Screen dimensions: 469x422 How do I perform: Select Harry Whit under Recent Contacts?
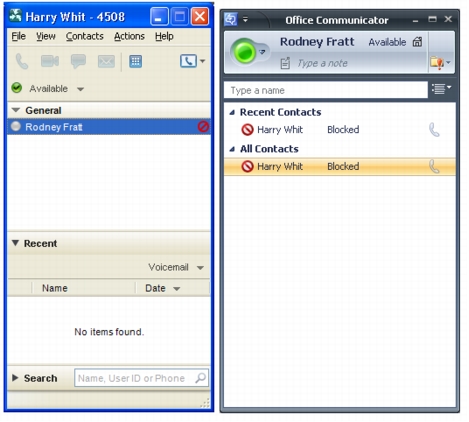(x=340, y=130)
